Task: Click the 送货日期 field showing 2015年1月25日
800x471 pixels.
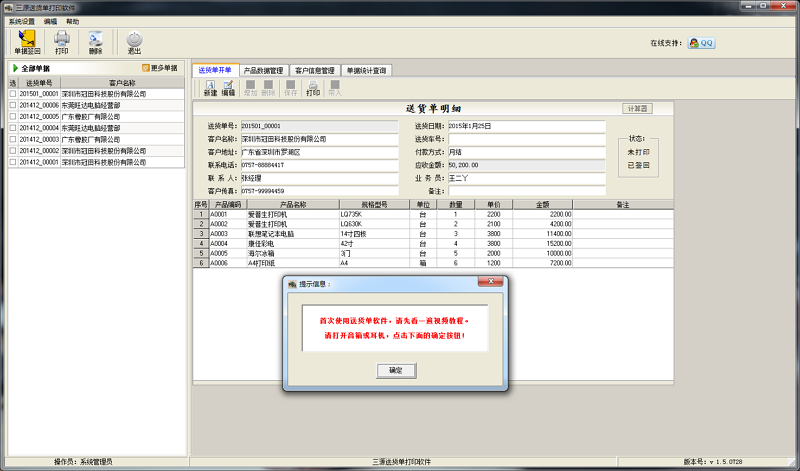Action: pos(527,126)
